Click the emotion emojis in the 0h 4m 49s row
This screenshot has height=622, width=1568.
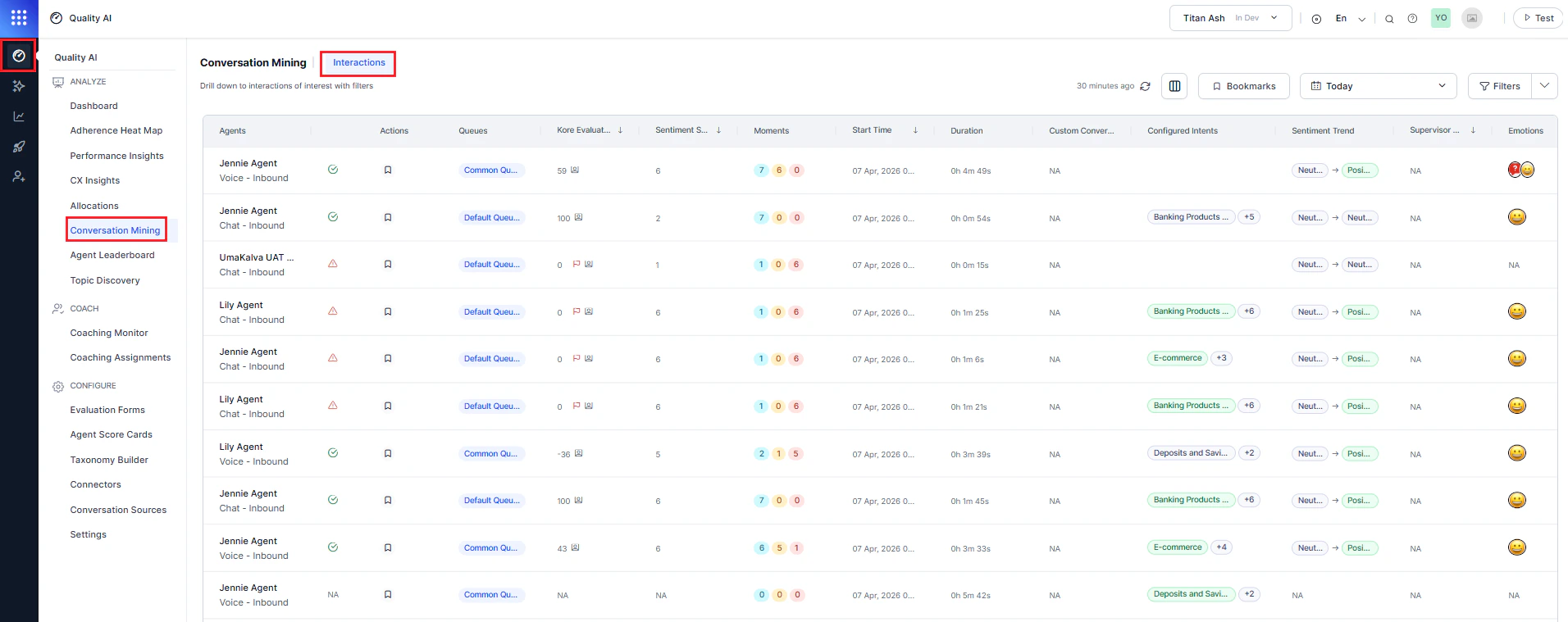point(1521,170)
